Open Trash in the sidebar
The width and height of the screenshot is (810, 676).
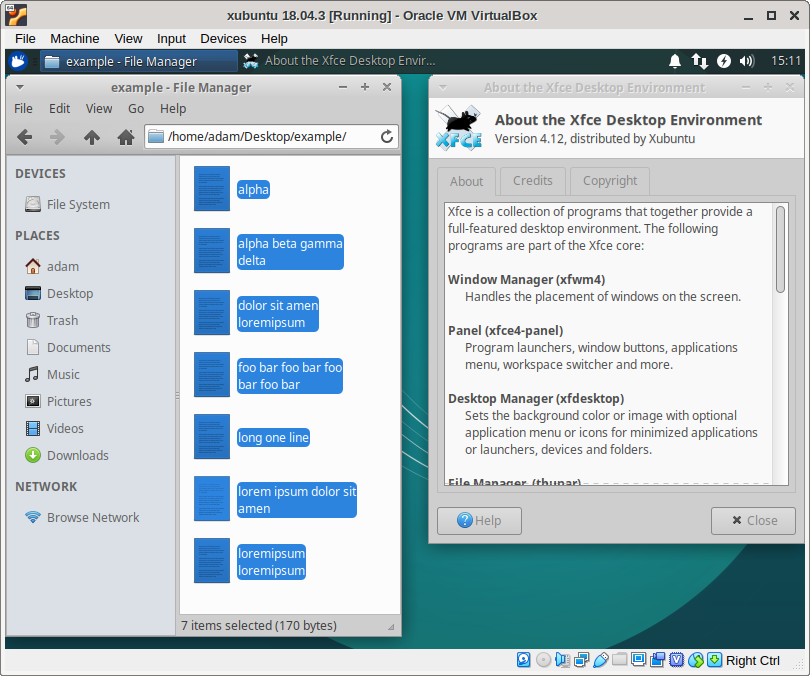pyautogui.click(x=61, y=321)
